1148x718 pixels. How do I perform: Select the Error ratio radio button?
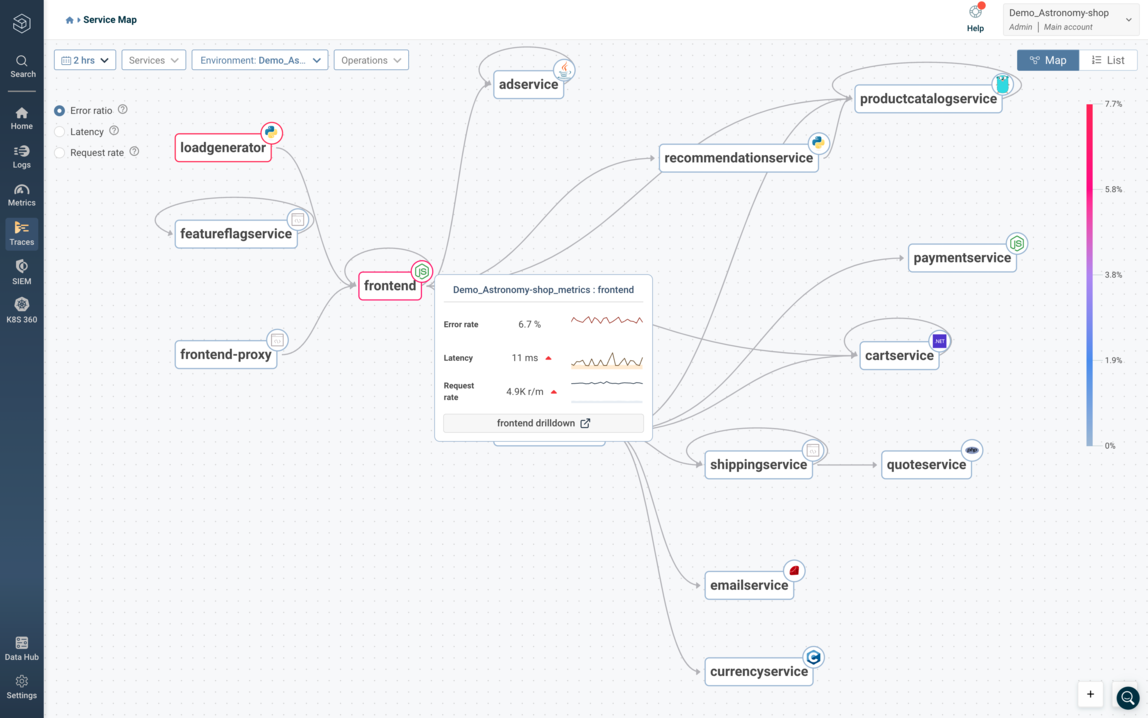60,110
